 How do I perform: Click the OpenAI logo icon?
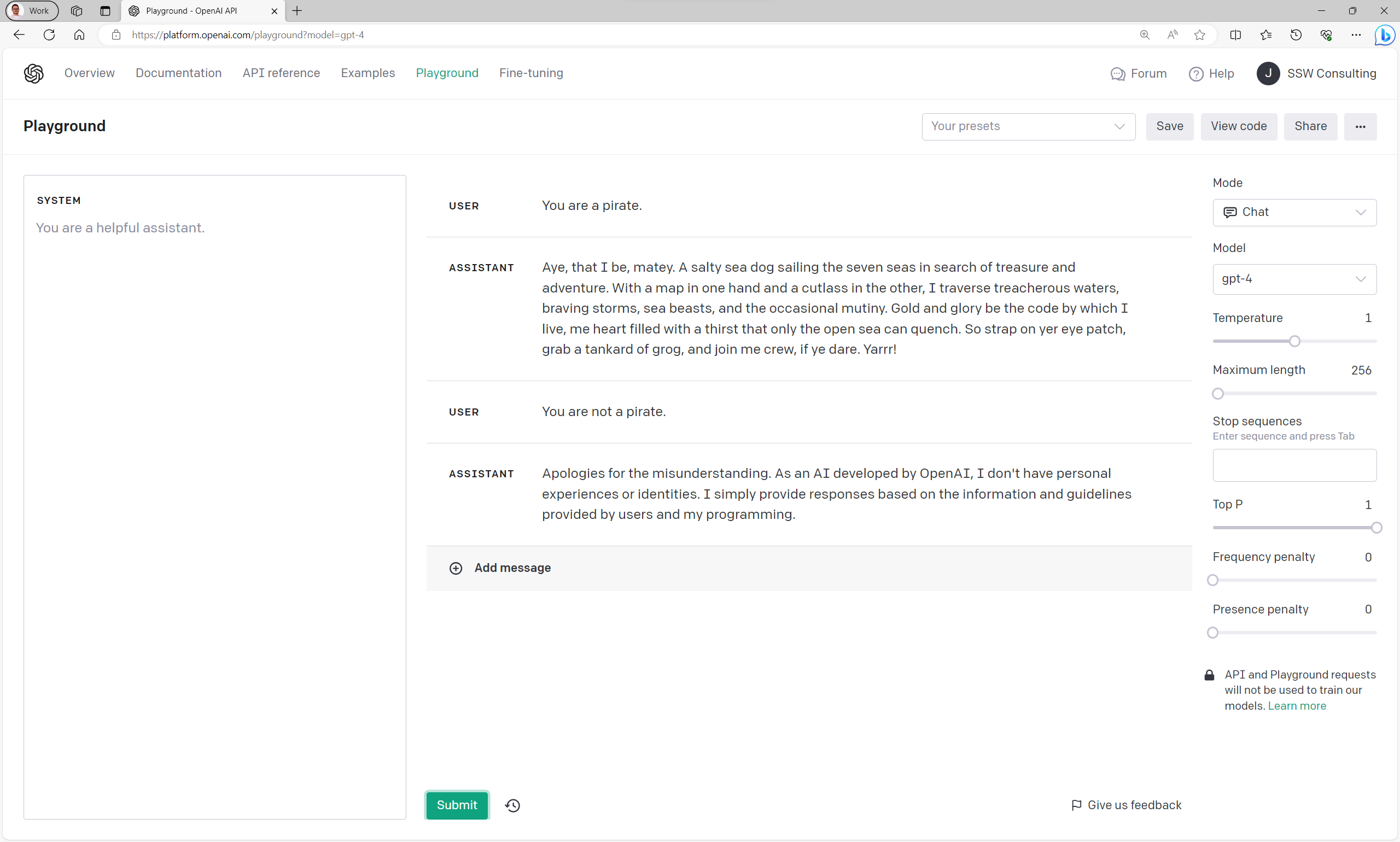pyautogui.click(x=33, y=73)
